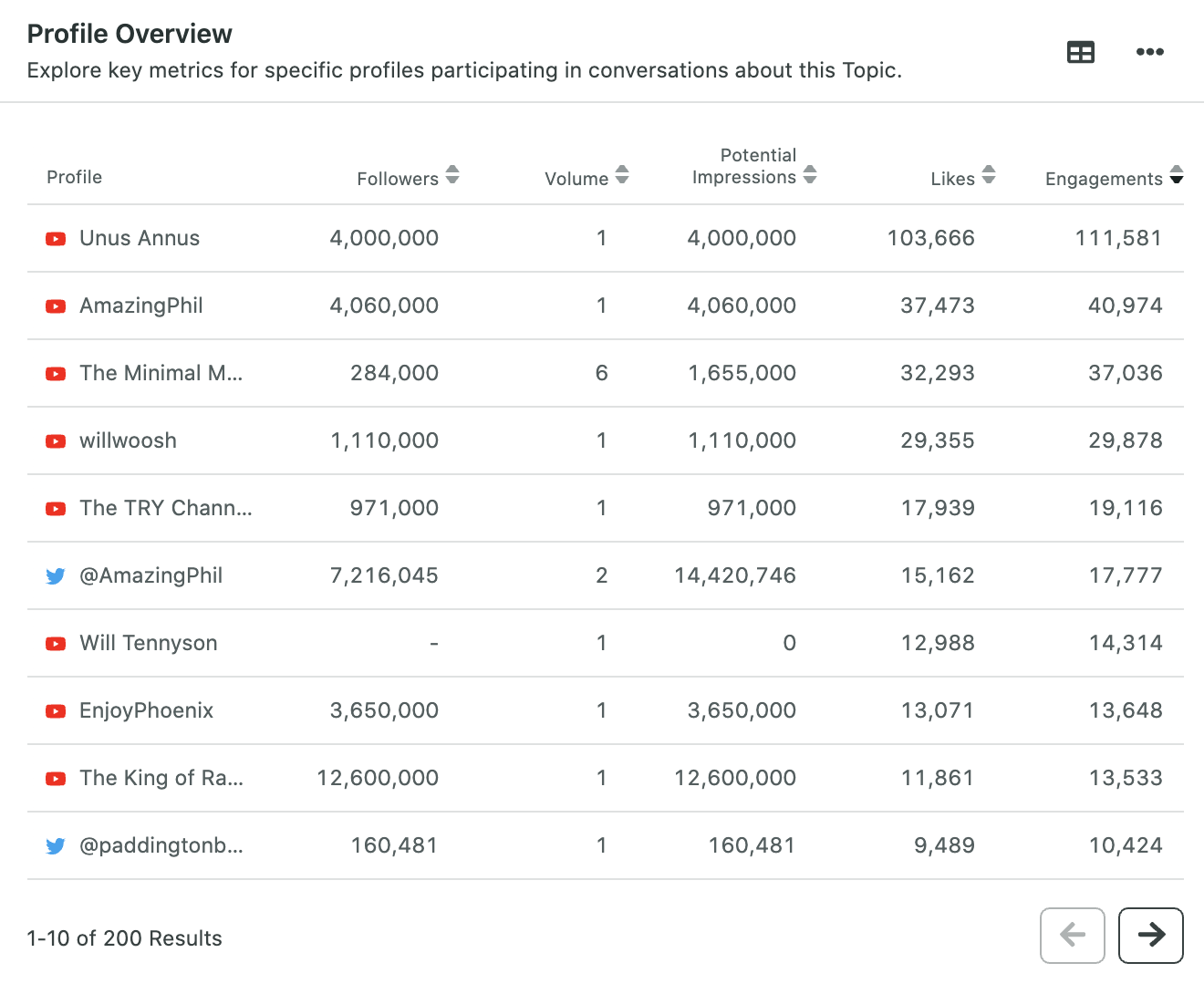Image resolution: width=1204 pixels, height=994 pixels.
Task: Select likes value 12,988
Action: [938, 643]
